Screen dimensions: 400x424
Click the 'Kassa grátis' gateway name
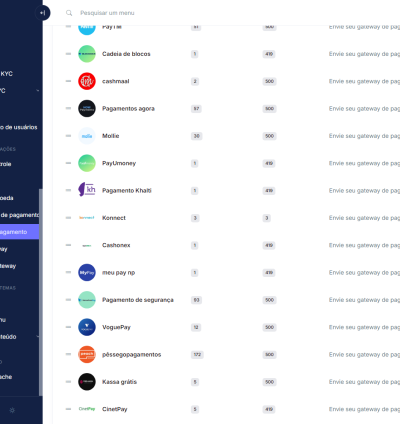(x=119, y=382)
